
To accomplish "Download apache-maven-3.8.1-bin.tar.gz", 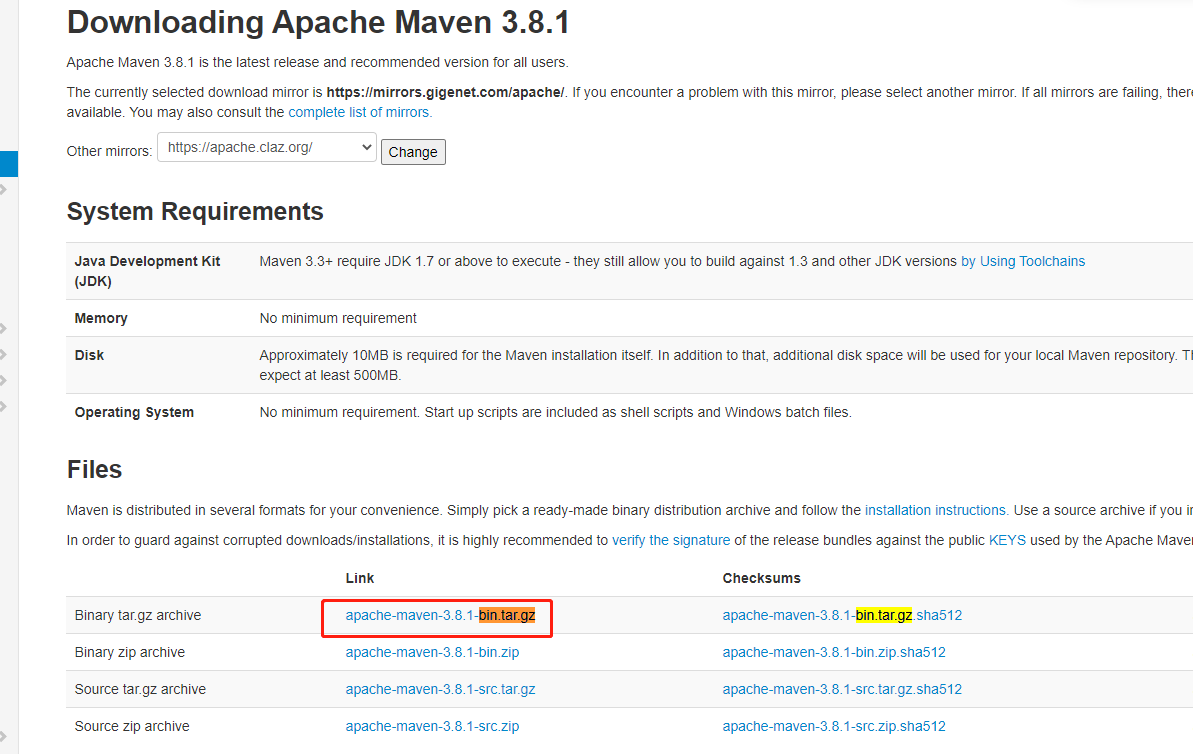I will pyautogui.click(x=441, y=616).
